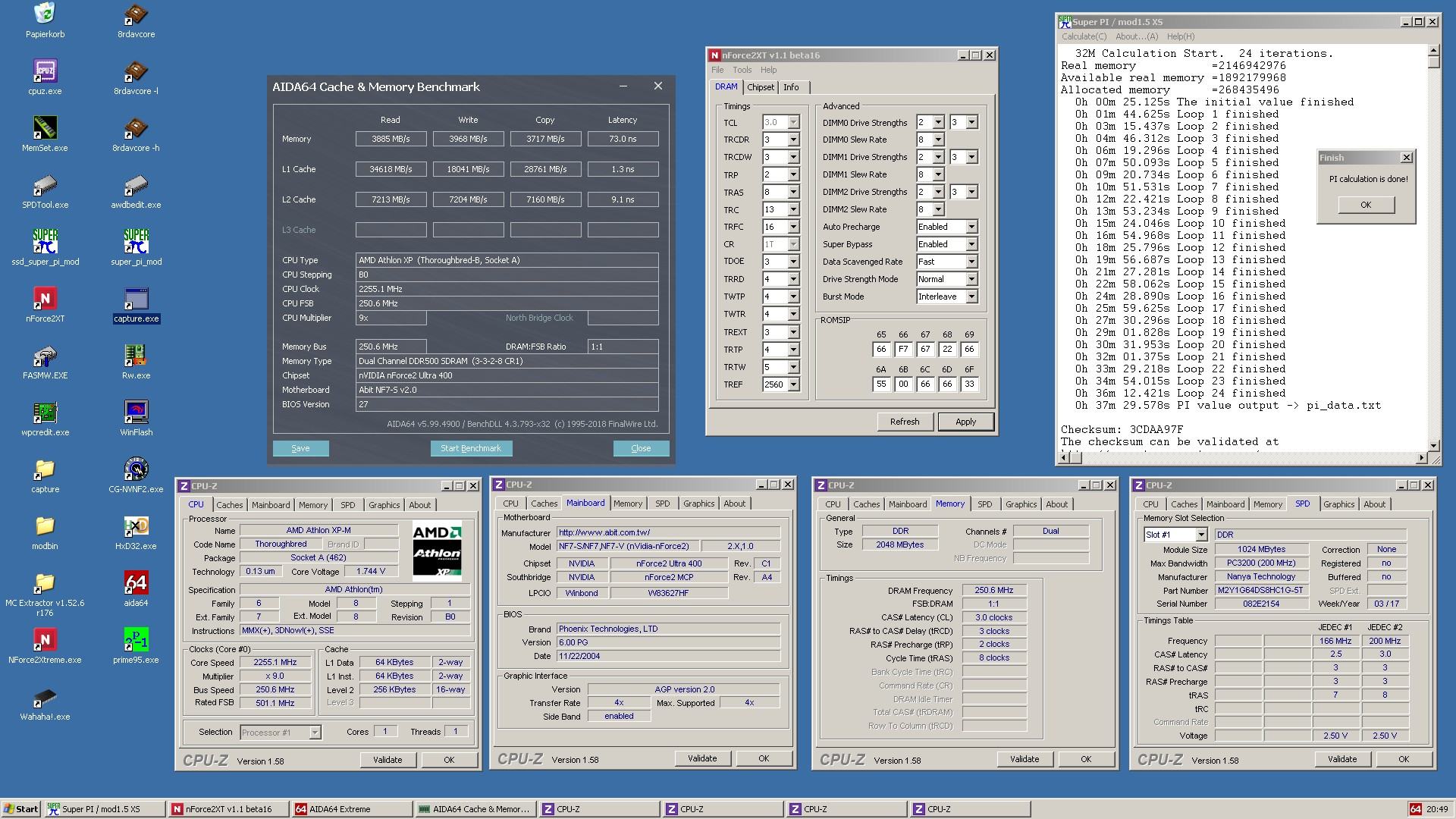1456x819 pixels.
Task: Open the Graphics tab in CPU-Z SPD window
Action: tap(1338, 504)
